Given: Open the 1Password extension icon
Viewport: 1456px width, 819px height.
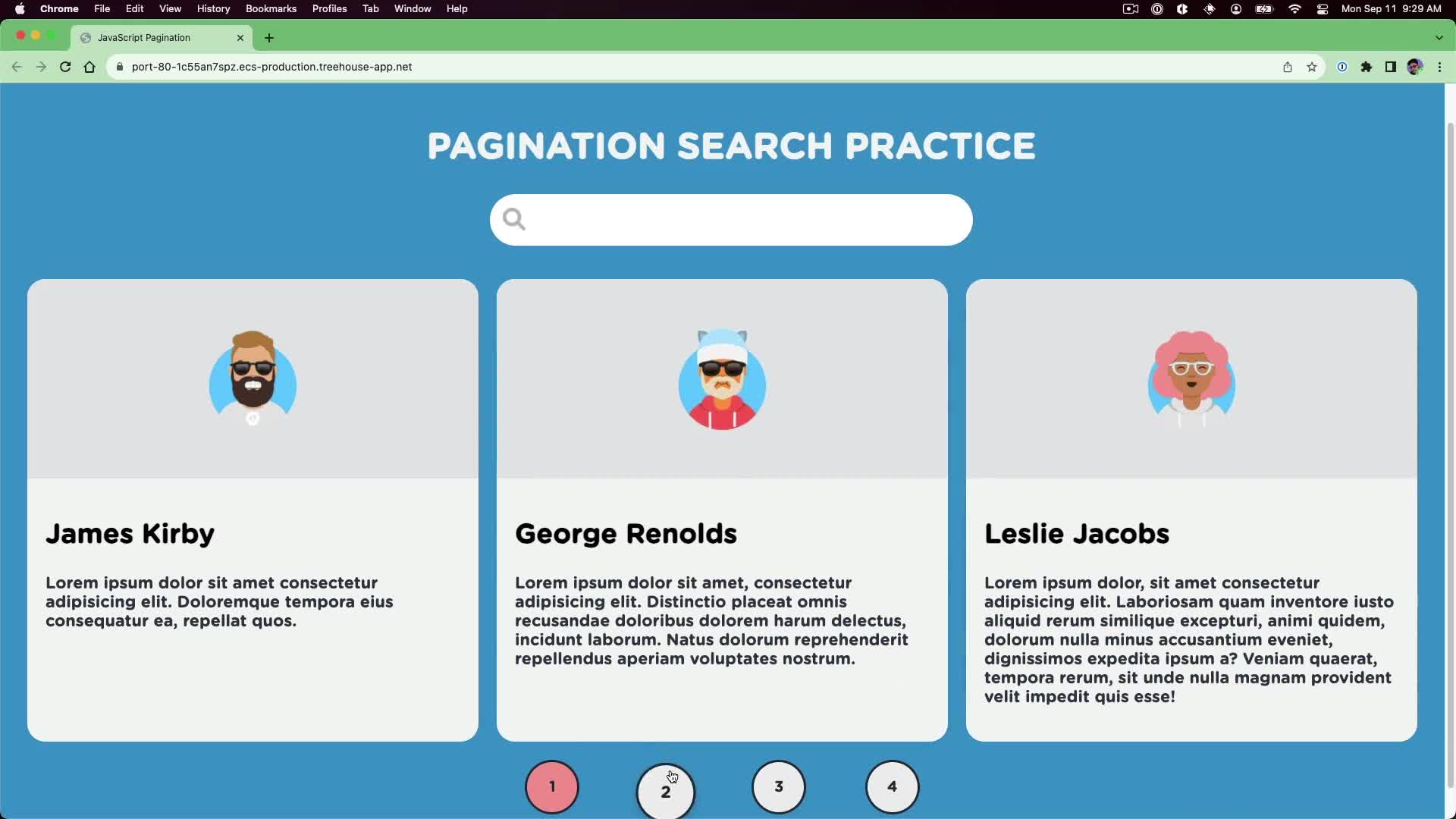Looking at the screenshot, I should coord(1343,67).
